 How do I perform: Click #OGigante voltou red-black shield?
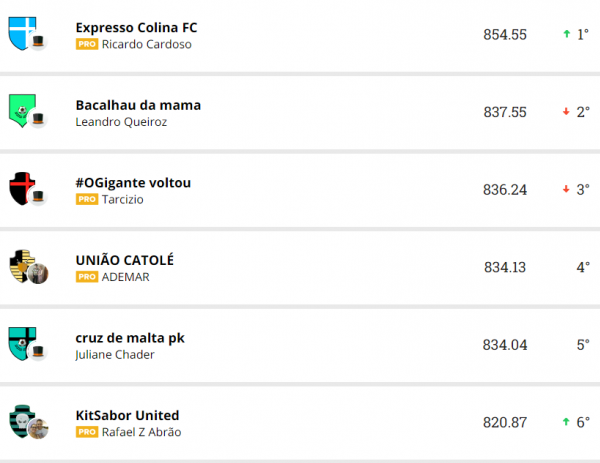(x=21, y=187)
